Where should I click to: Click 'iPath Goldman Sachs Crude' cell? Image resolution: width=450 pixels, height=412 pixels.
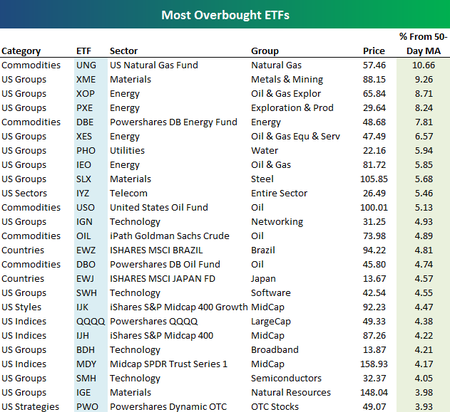tap(170, 236)
